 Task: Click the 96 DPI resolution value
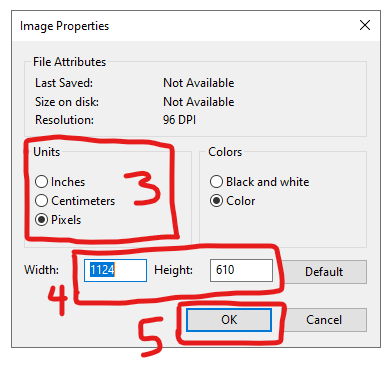(x=179, y=120)
